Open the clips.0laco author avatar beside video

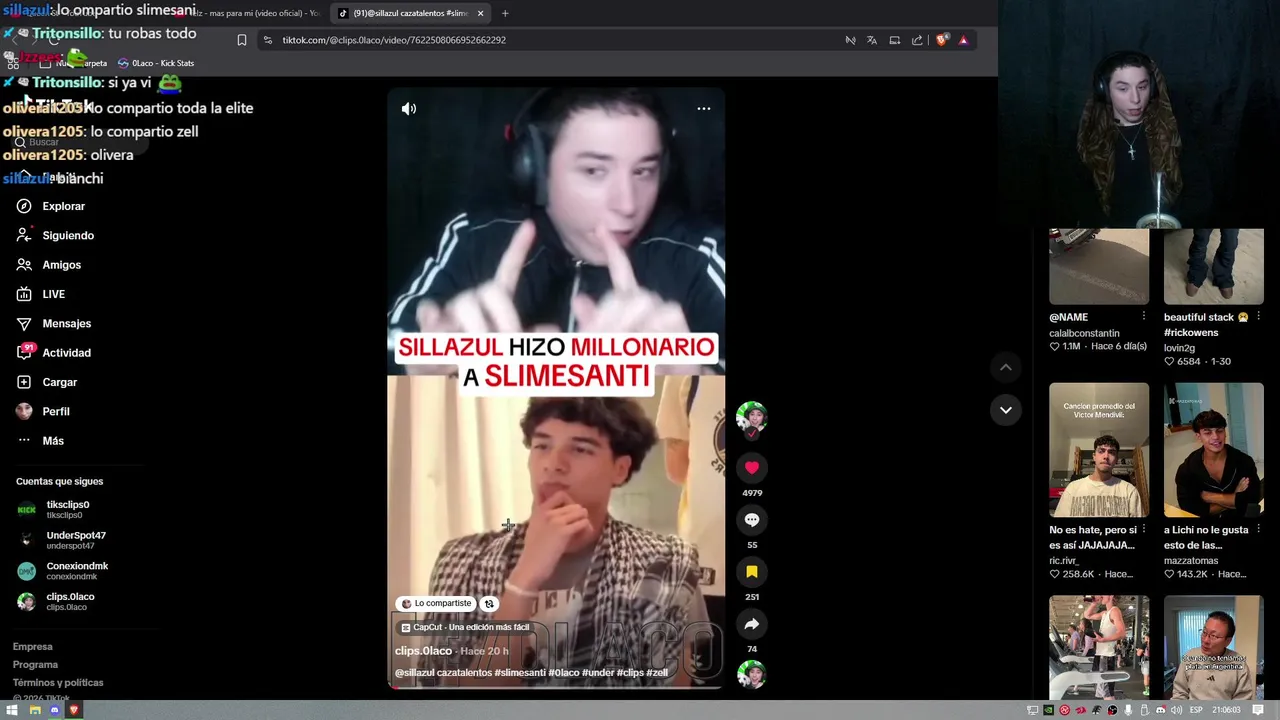(751, 417)
